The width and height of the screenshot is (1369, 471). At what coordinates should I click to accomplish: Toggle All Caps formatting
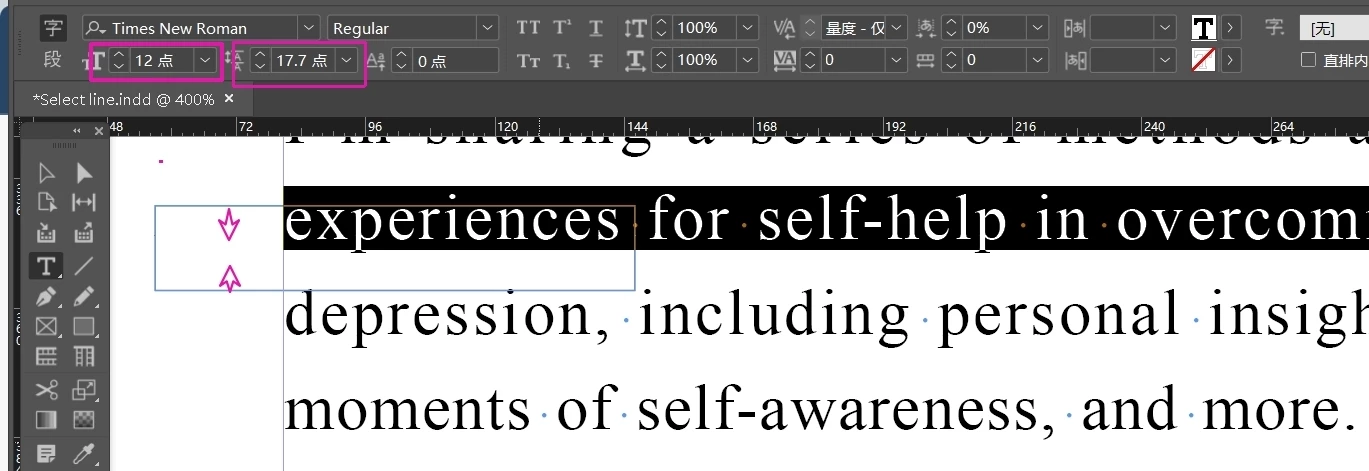click(x=528, y=28)
